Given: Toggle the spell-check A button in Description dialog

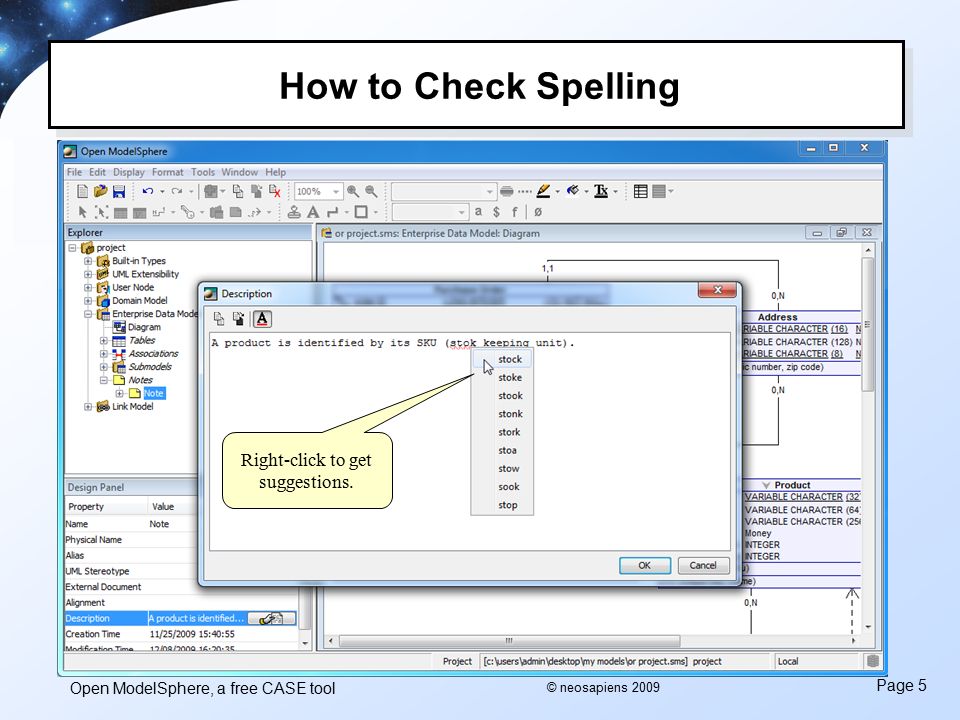Looking at the screenshot, I should pos(262,319).
